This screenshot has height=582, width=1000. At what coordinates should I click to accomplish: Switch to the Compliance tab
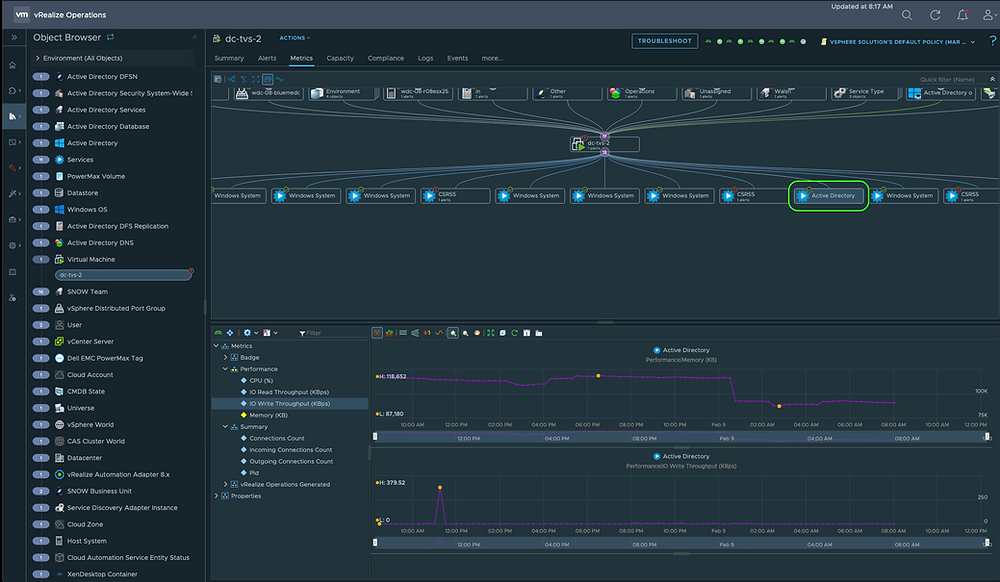386,58
